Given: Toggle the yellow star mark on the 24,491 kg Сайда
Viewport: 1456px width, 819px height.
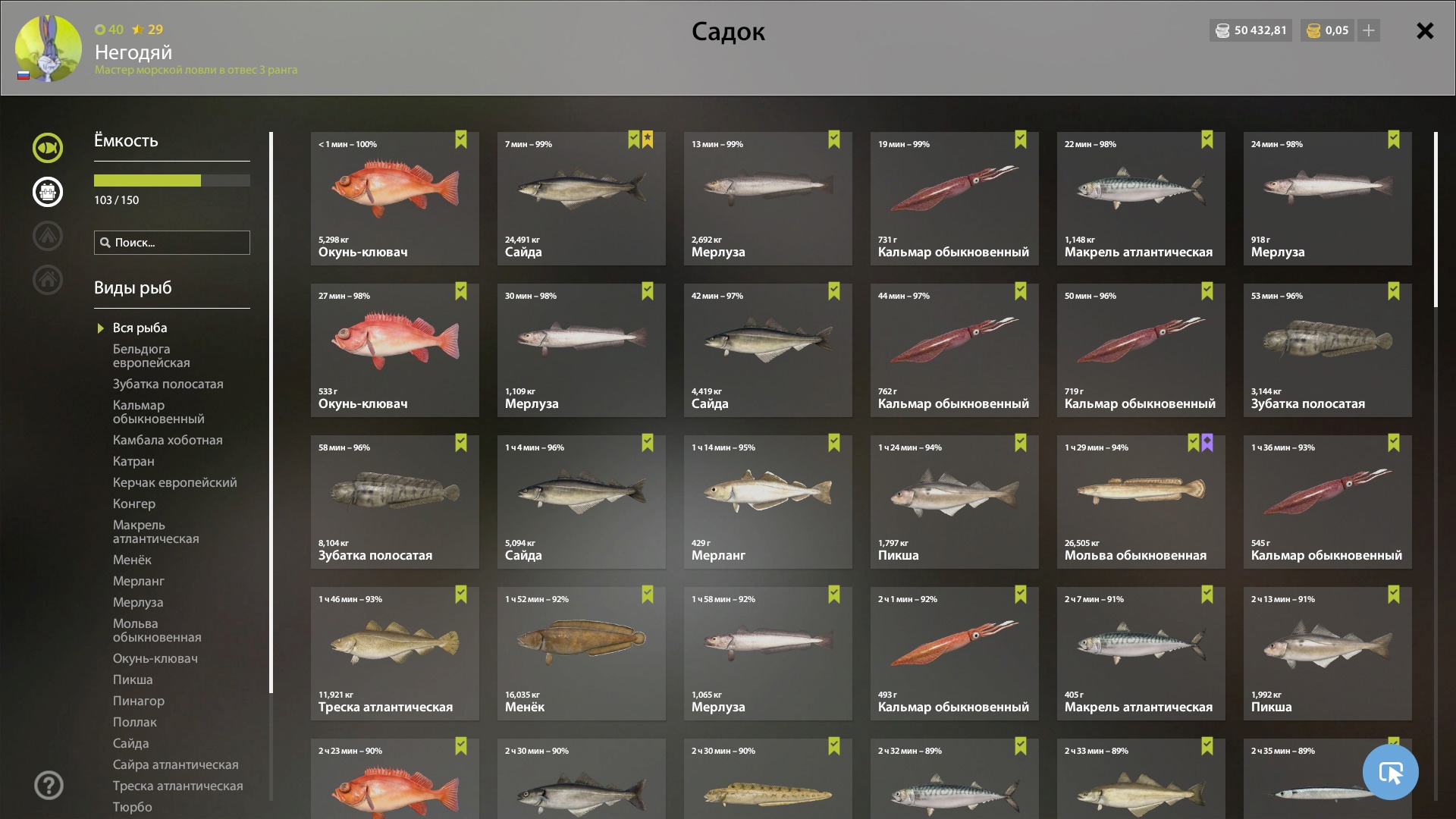Looking at the screenshot, I should point(648,140).
